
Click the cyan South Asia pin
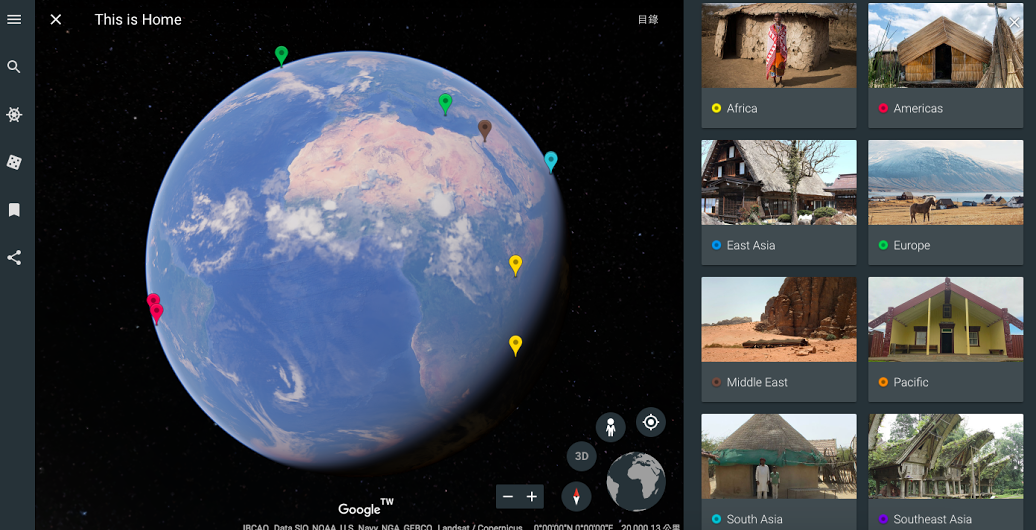tap(551, 161)
